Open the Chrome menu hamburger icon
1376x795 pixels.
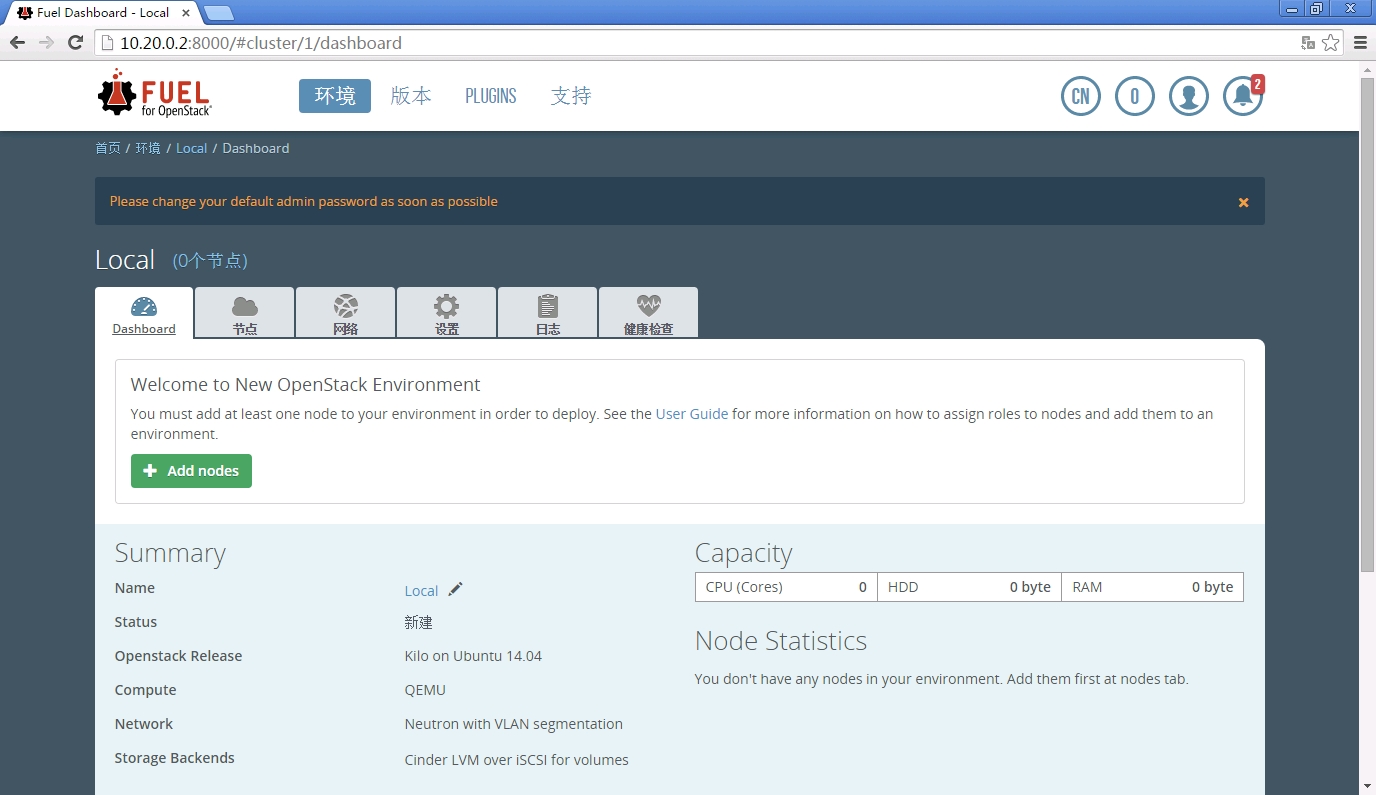[1360, 42]
